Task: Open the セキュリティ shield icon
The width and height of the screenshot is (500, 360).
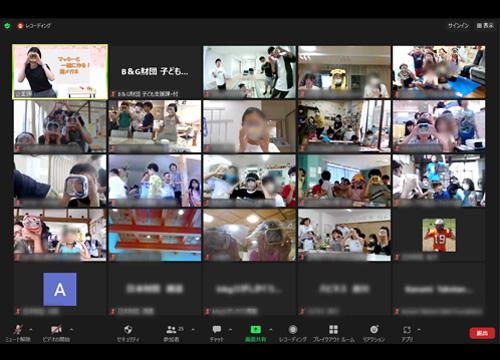Action: click(128, 330)
